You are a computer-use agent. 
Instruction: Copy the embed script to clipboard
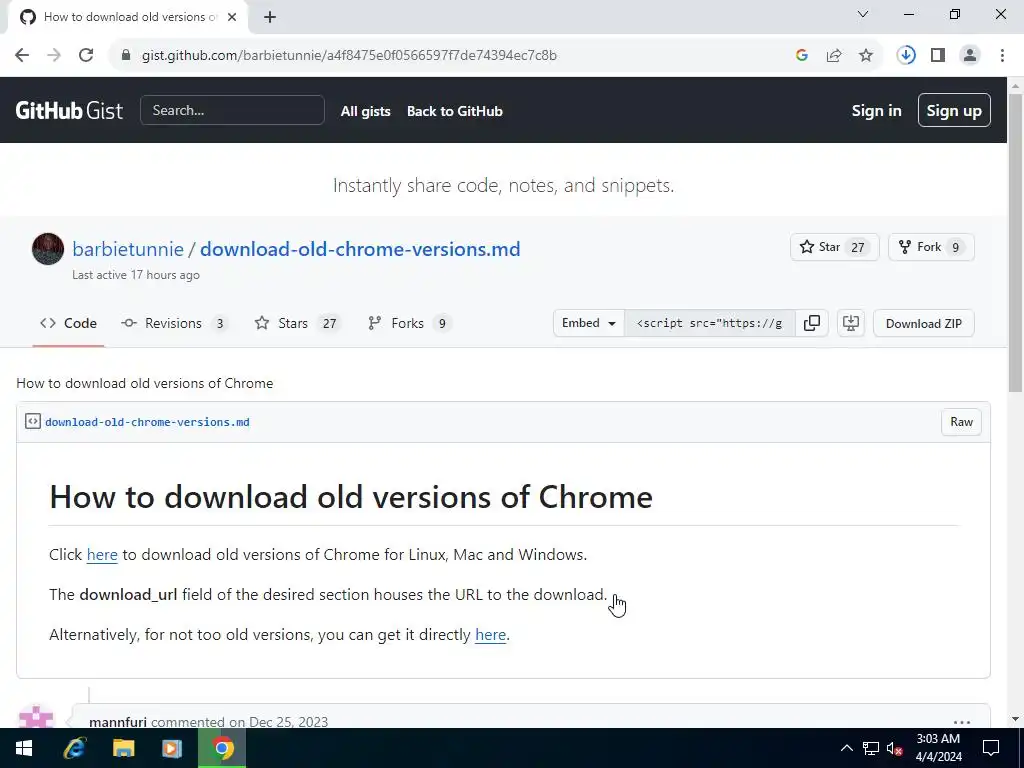click(812, 323)
